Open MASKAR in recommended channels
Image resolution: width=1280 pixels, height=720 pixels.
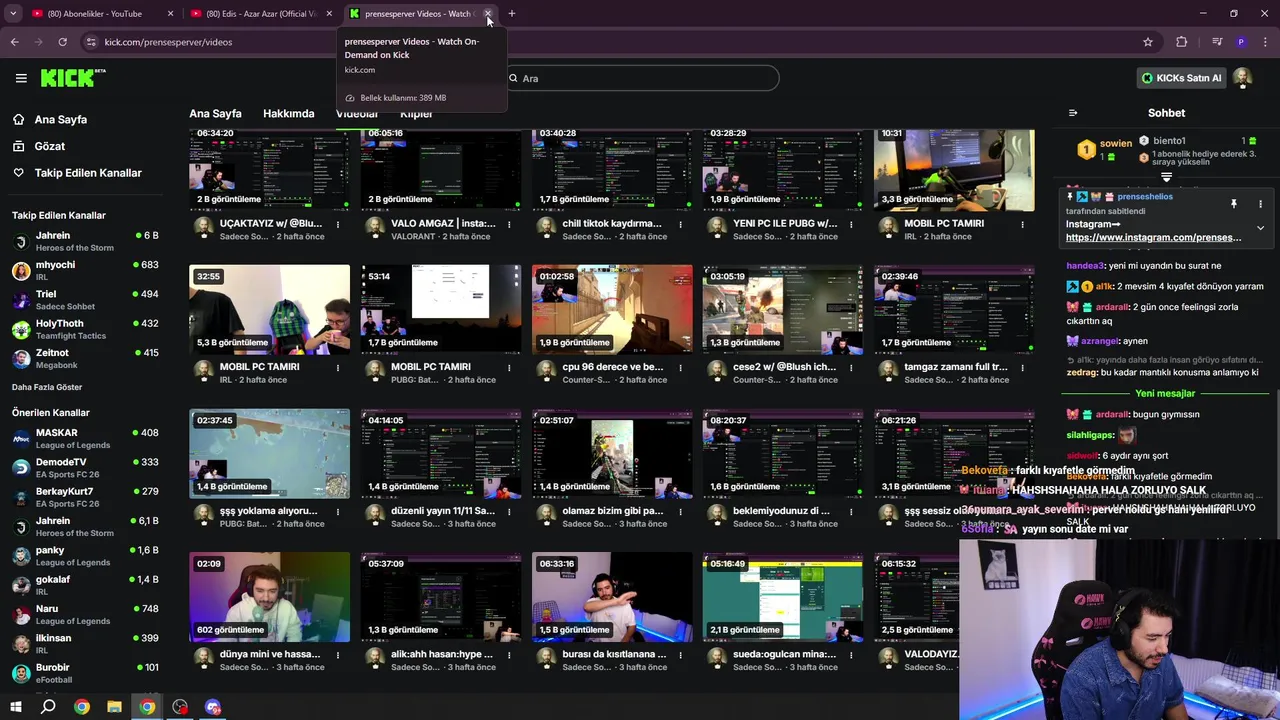pos(85,438)
